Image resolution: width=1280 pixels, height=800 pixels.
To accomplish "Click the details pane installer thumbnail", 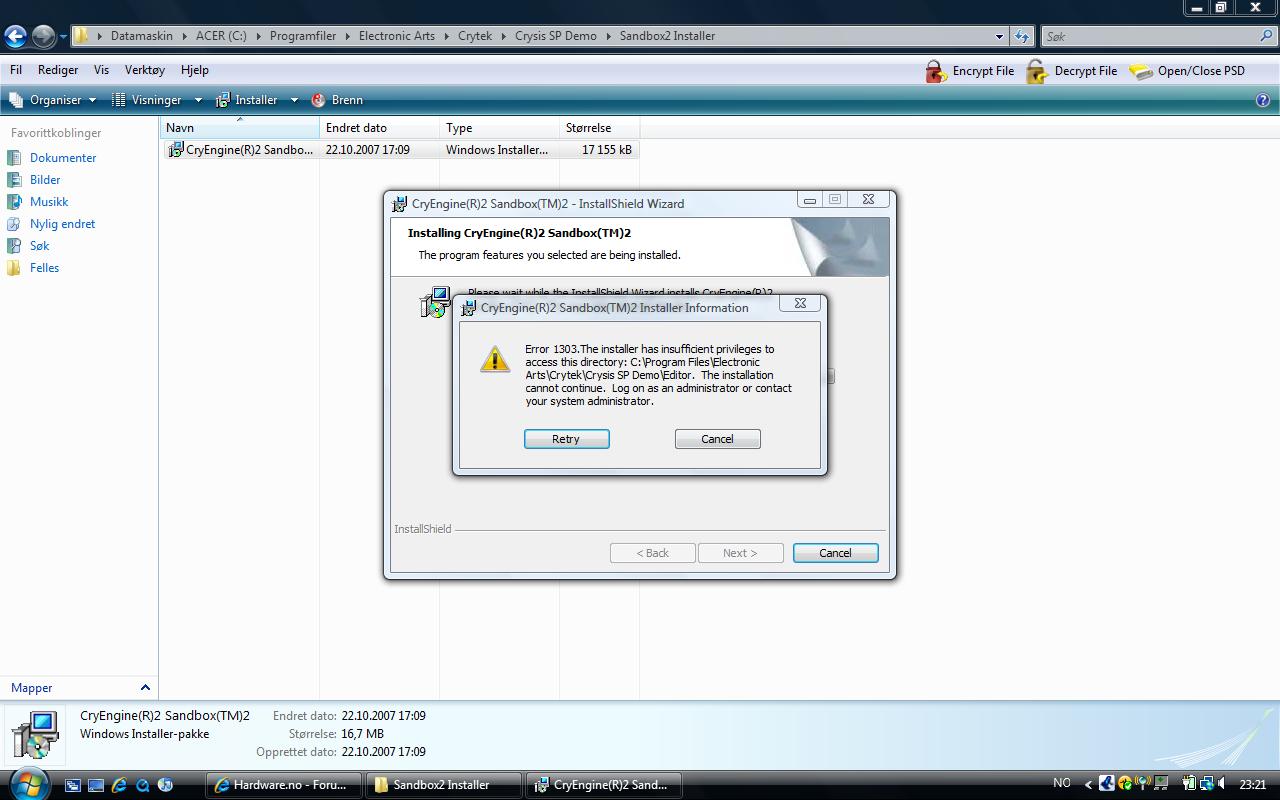I will (x=36, y=735).
